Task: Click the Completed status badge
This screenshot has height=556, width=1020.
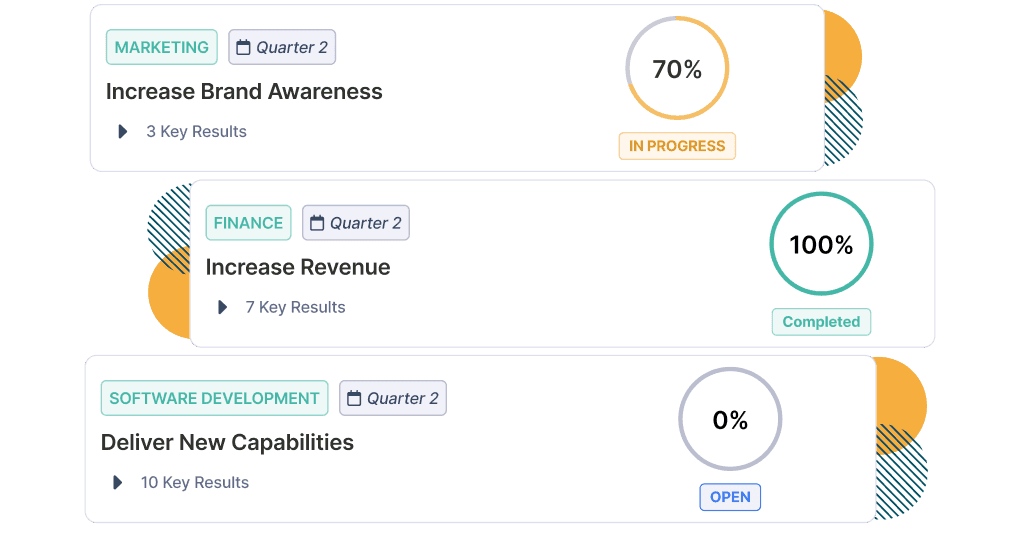Action: tap(821, 322)
